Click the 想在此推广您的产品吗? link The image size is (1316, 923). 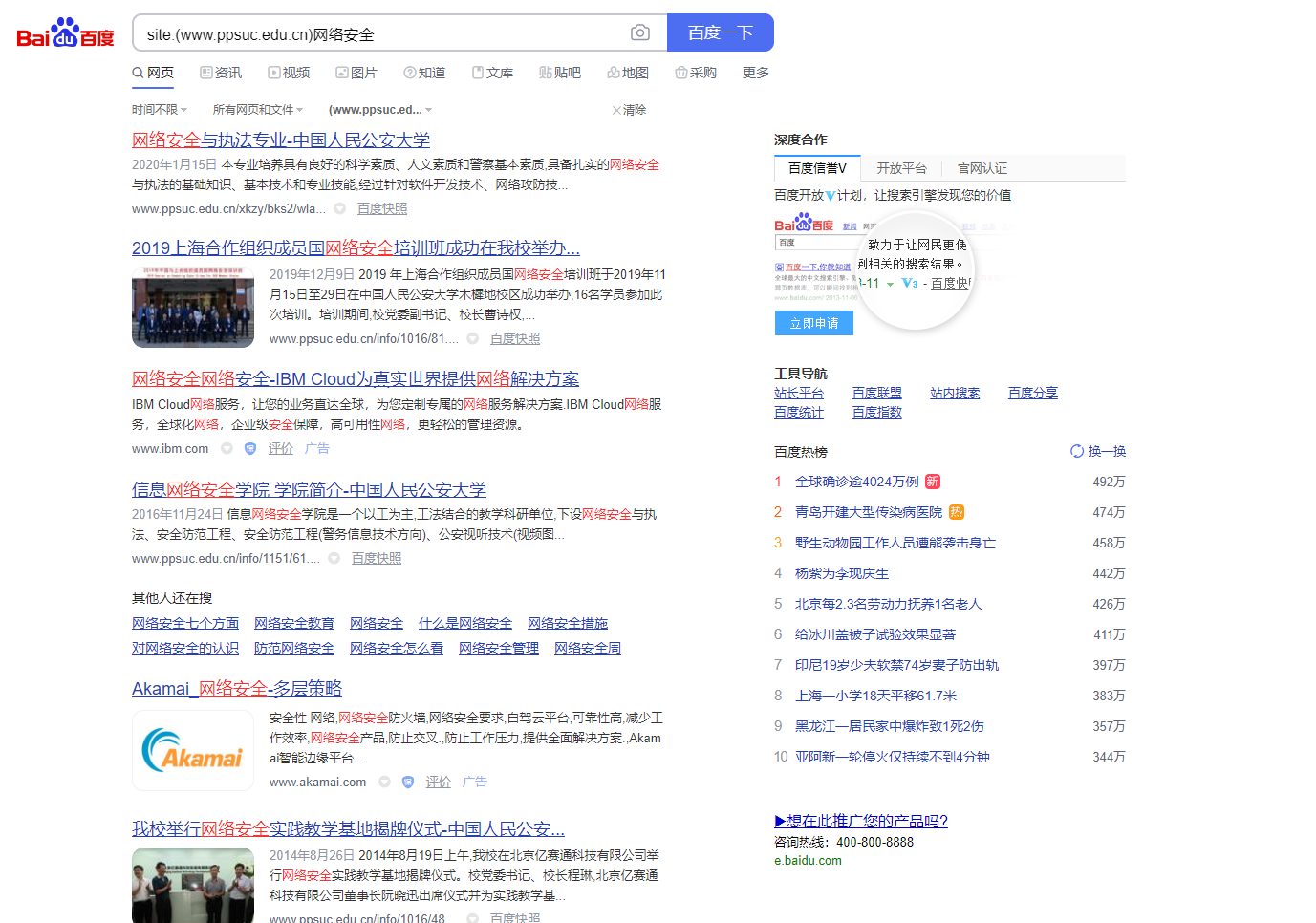click(861, 822)
